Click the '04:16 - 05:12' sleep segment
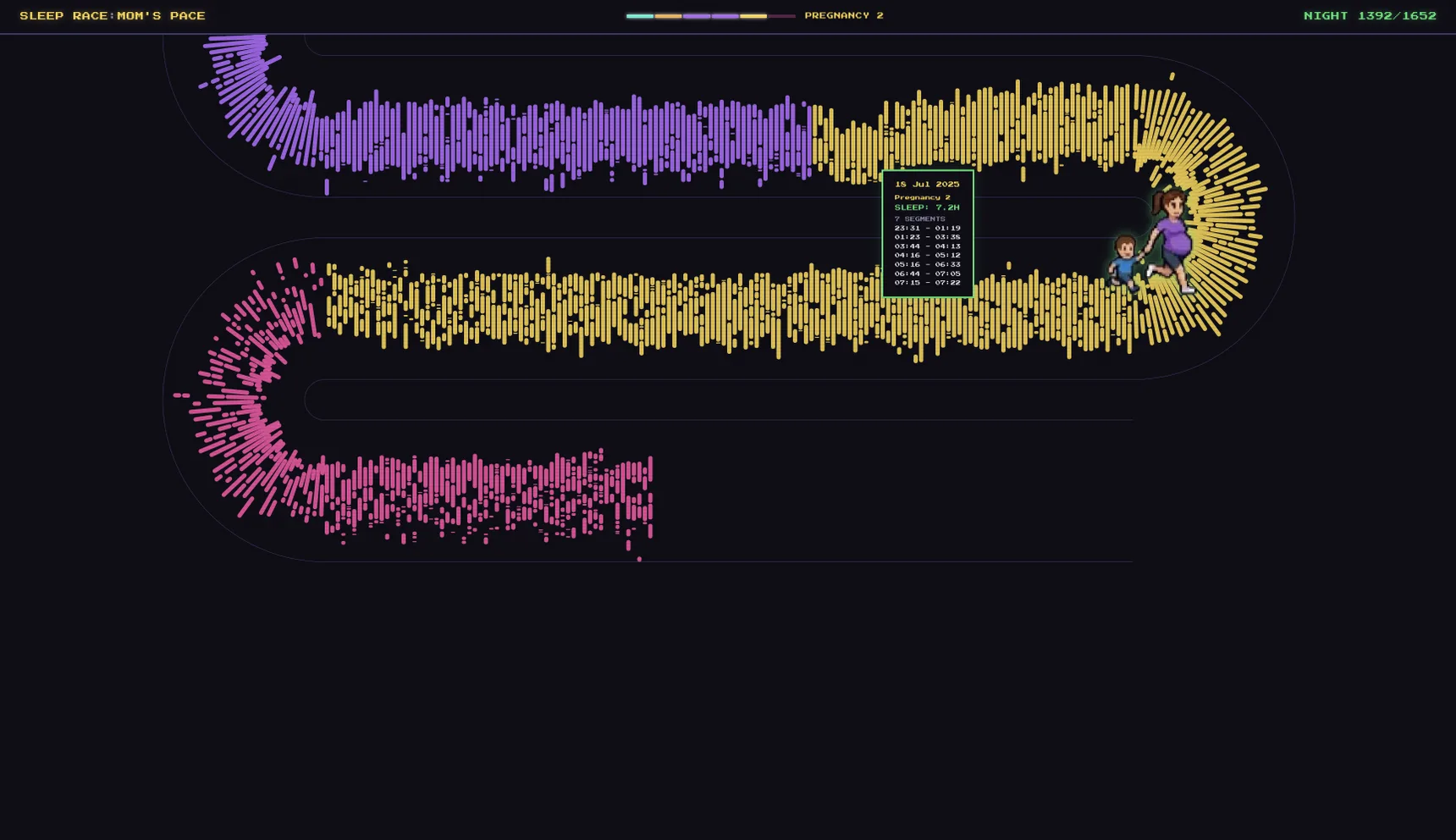The height and width of the screenshot is (840, 1456). tap(927, 255)
